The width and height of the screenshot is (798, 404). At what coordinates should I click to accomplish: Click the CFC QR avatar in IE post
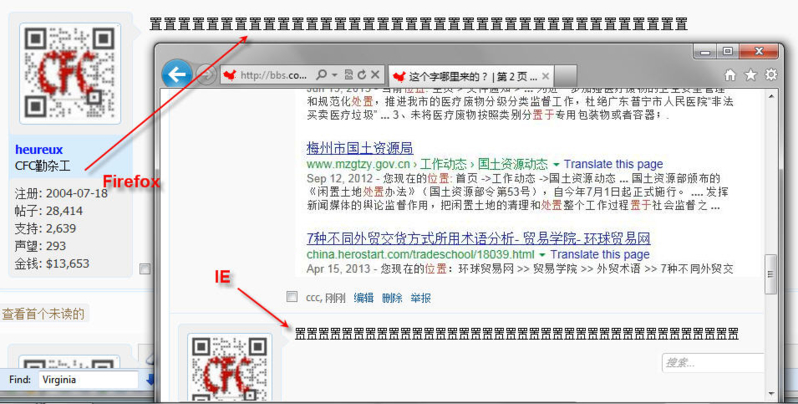tap(230, 369)
